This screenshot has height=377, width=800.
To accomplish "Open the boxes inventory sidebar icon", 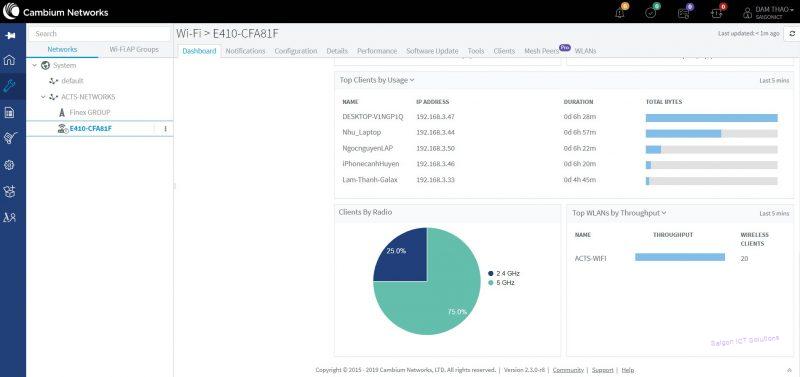I will [9, 191].
